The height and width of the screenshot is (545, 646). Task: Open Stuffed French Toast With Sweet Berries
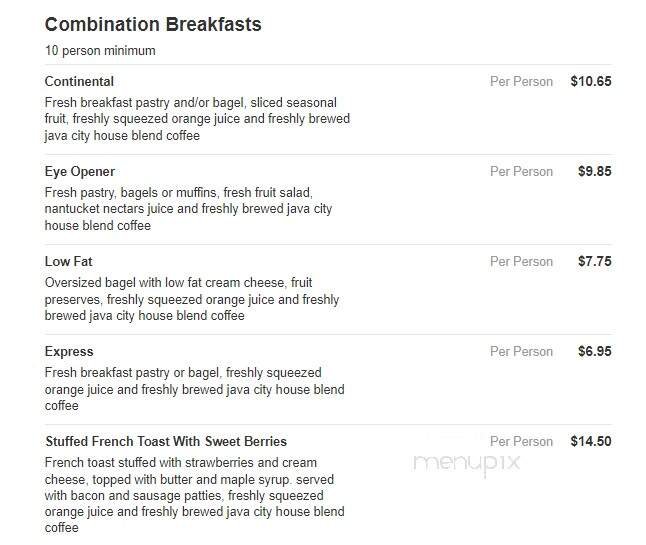tap(166, 442)
